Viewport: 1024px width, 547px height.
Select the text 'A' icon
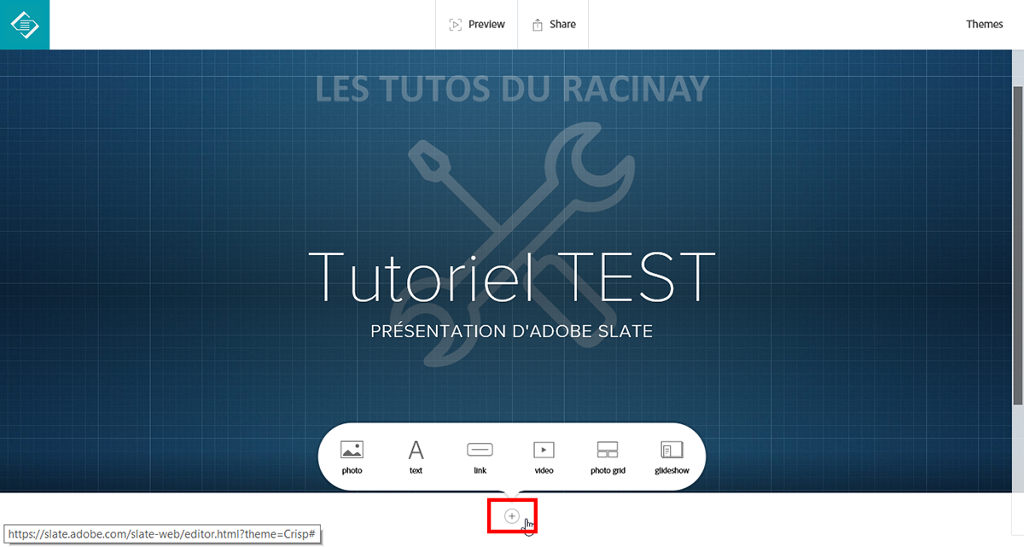(x=416, y=450)
